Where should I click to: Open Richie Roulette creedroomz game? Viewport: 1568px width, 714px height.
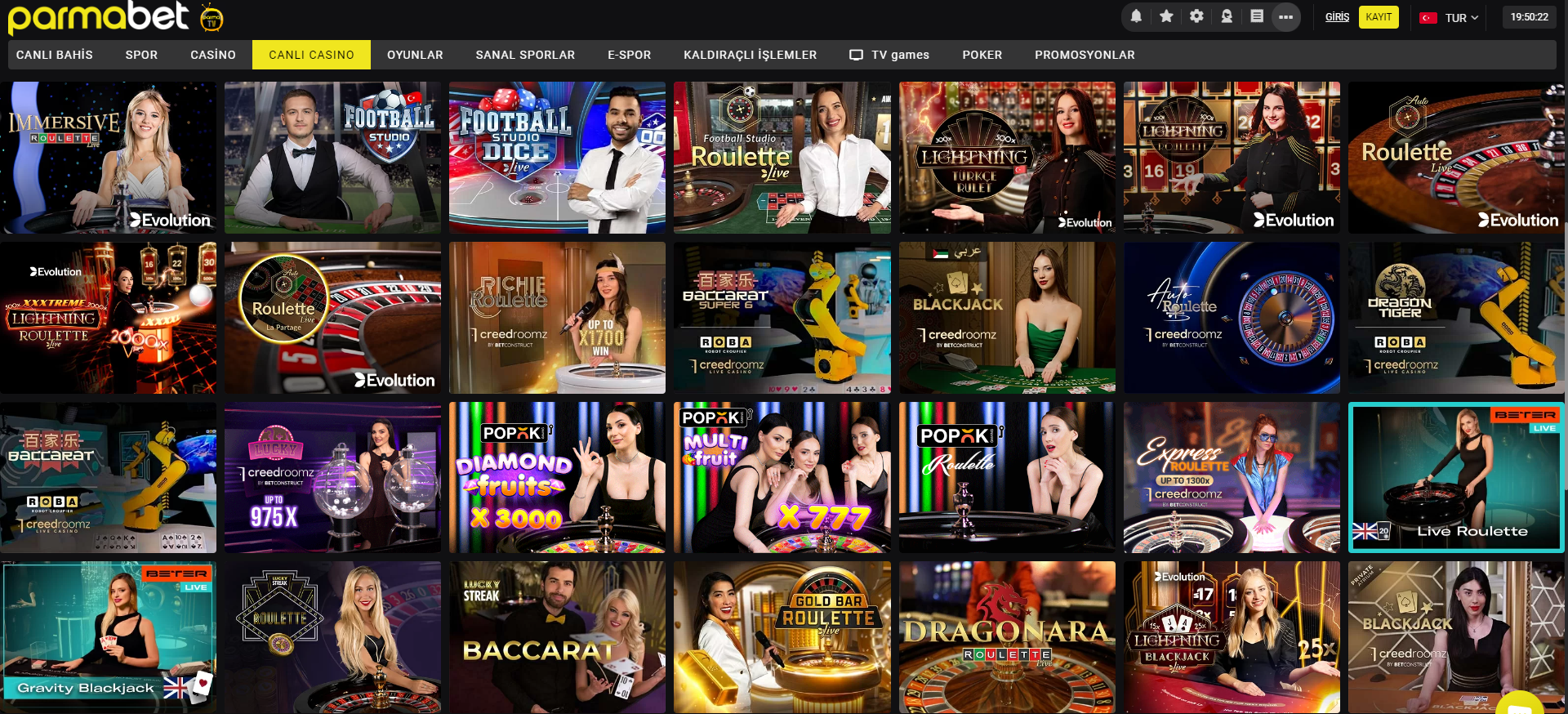[557, 318]
